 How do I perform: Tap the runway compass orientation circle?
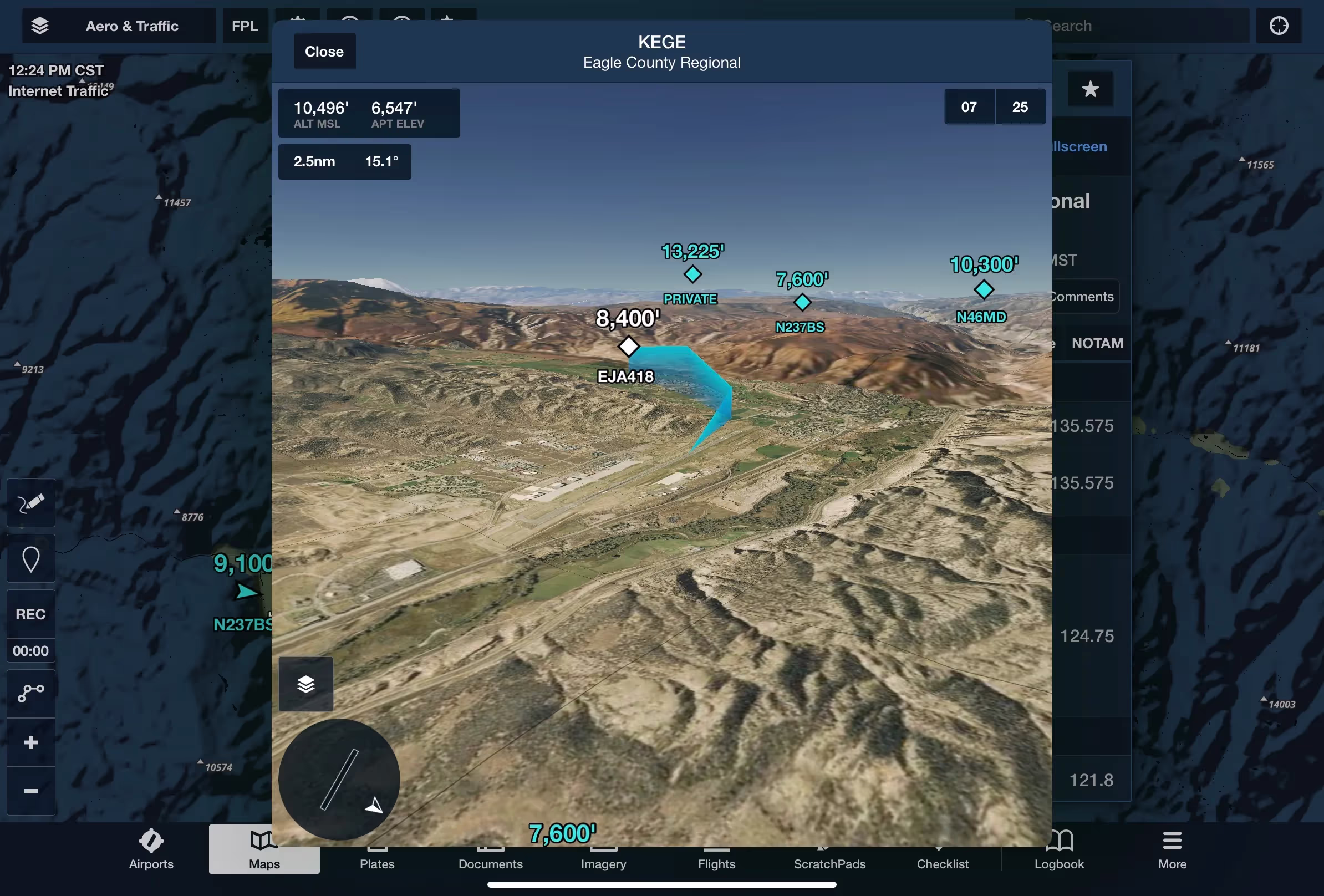pyautogui.click(x=339, y=779)
